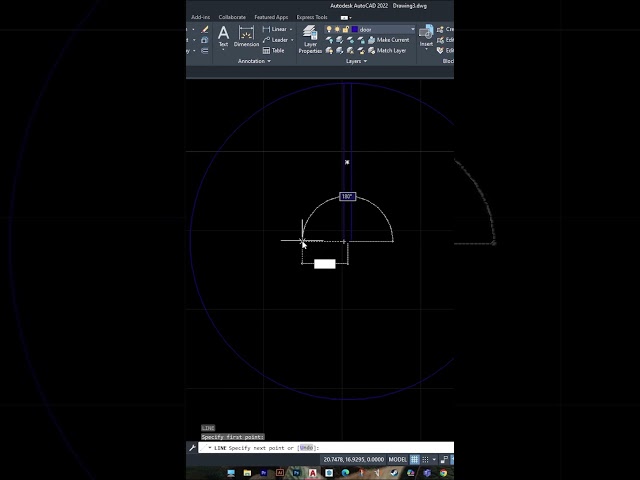Viewport: 640px width, 480px height.
Task: Click 'Specify first point:' history line
Action: click(x=233, y=437)
